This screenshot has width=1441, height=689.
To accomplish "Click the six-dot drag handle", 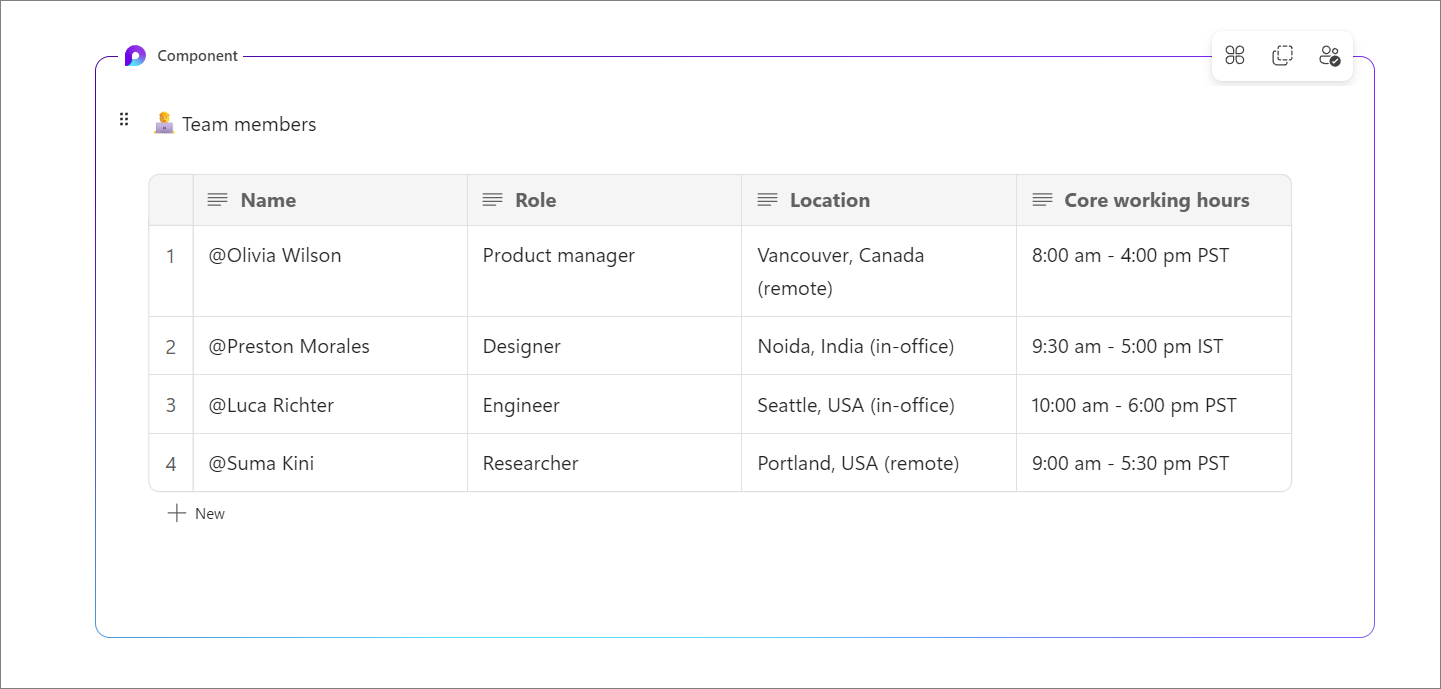I will click(124, 120).
